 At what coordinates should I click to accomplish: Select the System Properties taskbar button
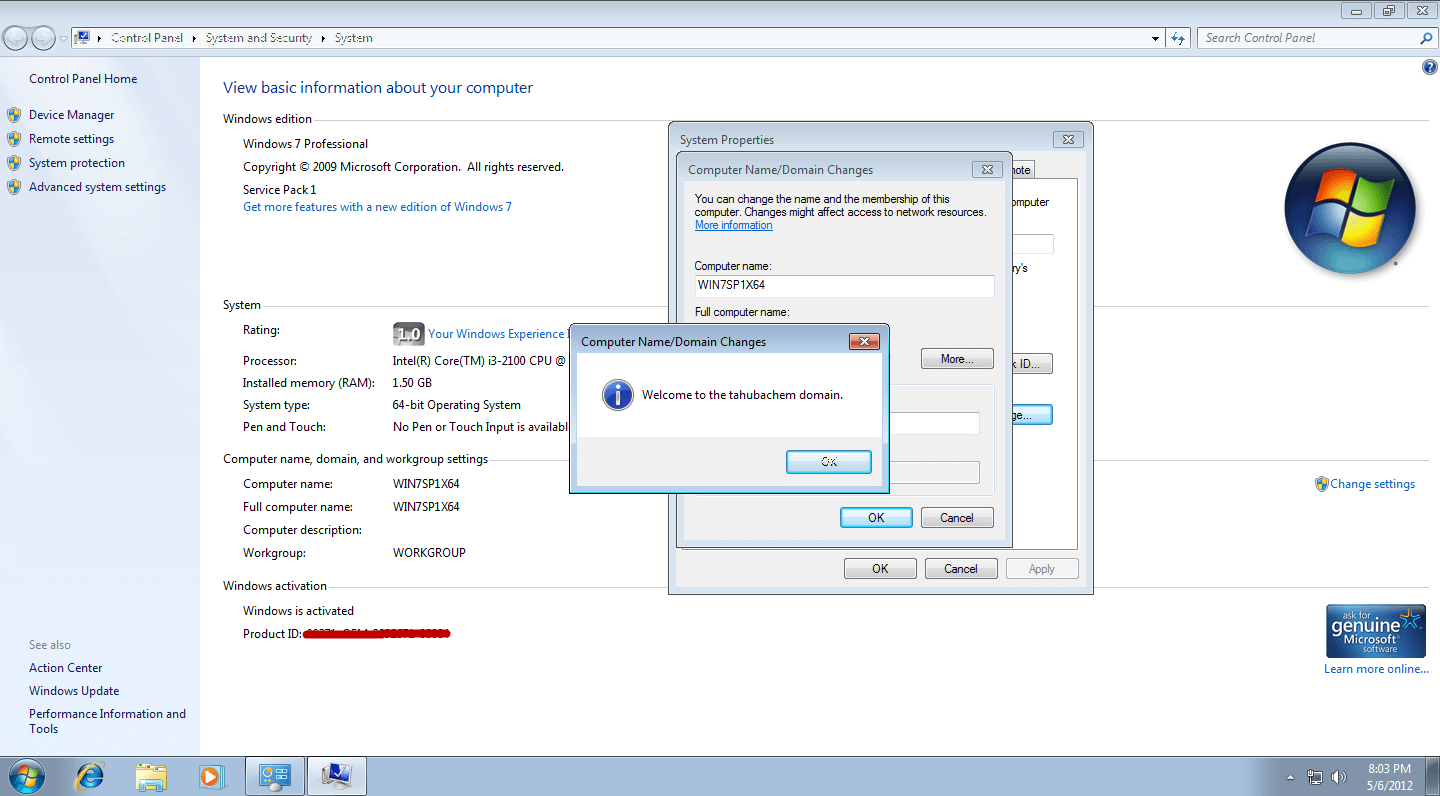point(336,776)
